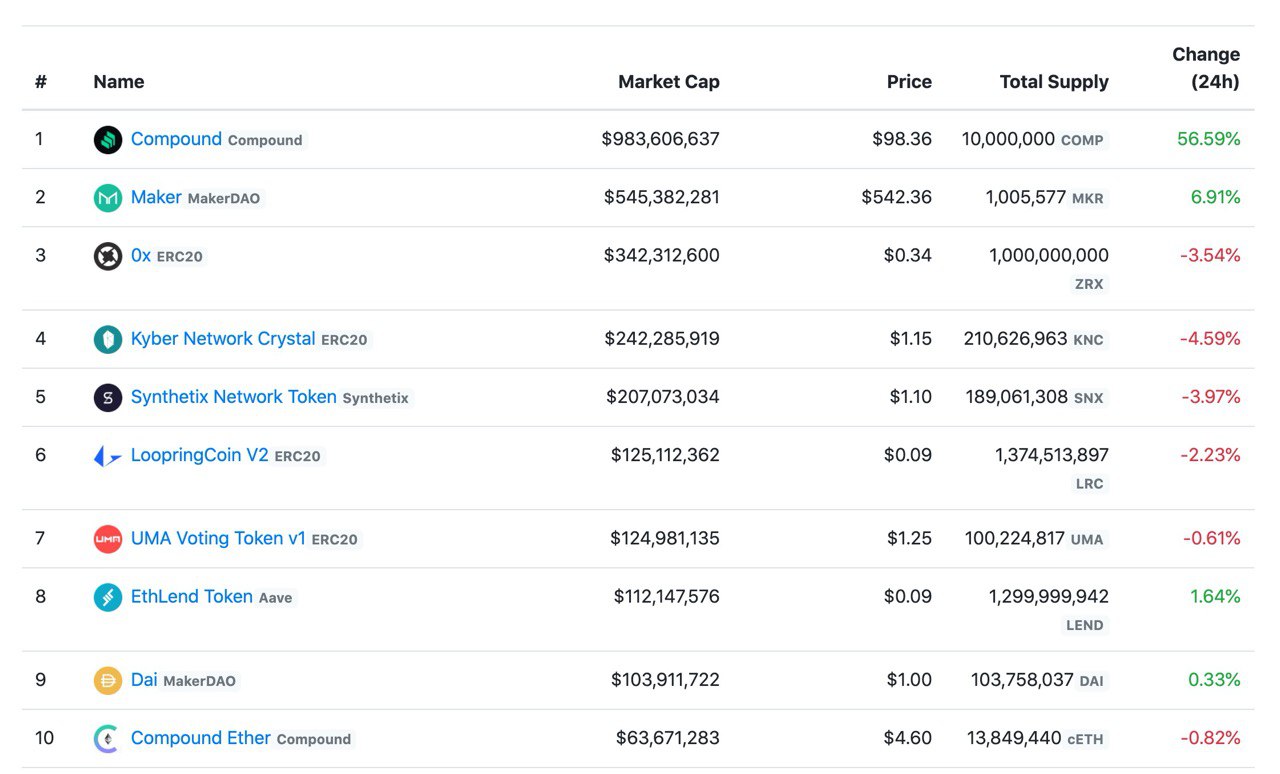1280x774 pixels.
Task: Click the $4.60 price value
Action: [908, 737]
